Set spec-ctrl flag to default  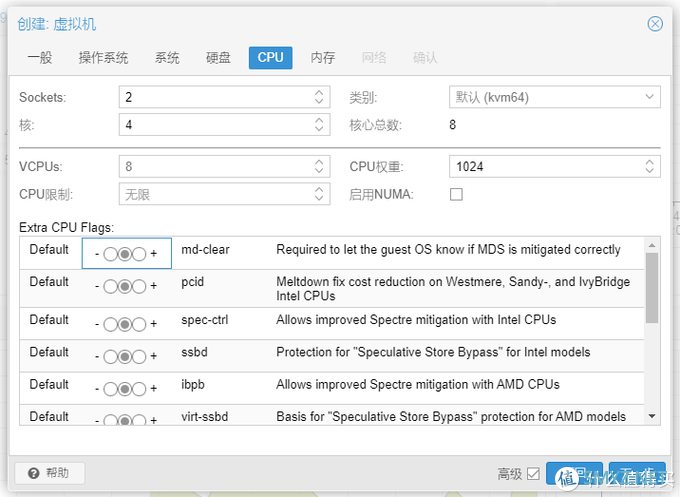click(124, 324)
